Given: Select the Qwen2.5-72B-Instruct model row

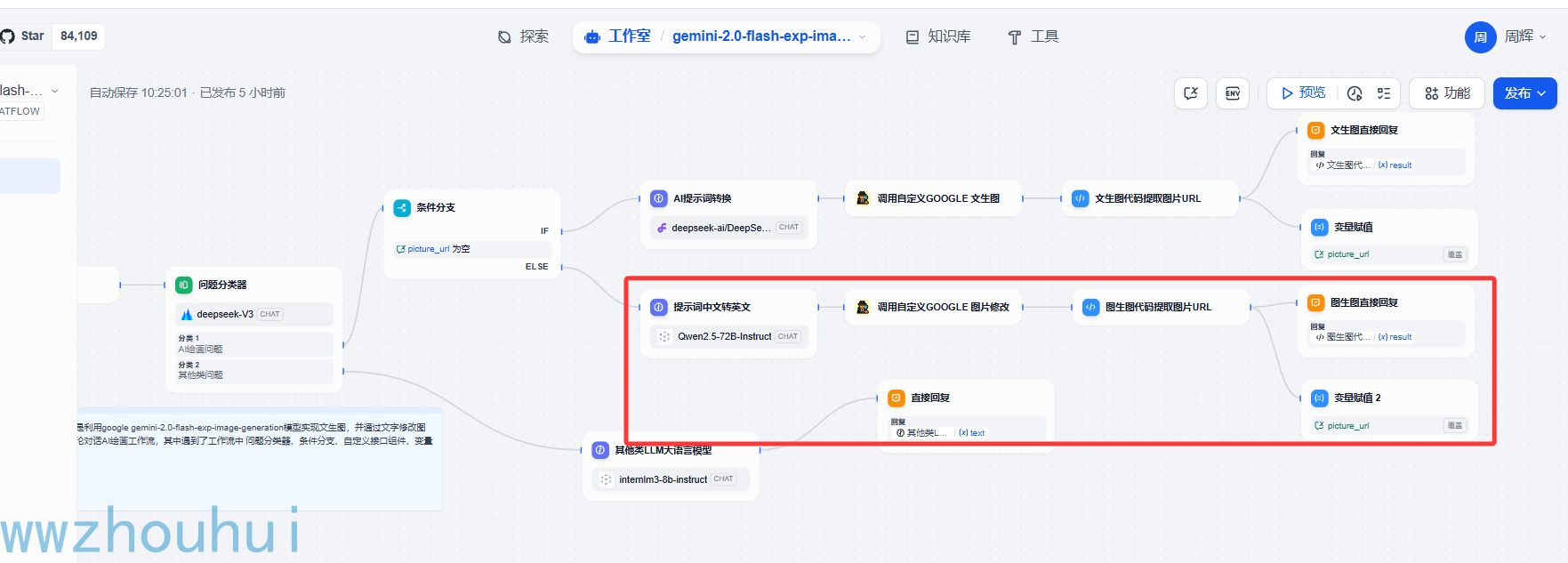Looking at the screenshot, I should point(729,336).
